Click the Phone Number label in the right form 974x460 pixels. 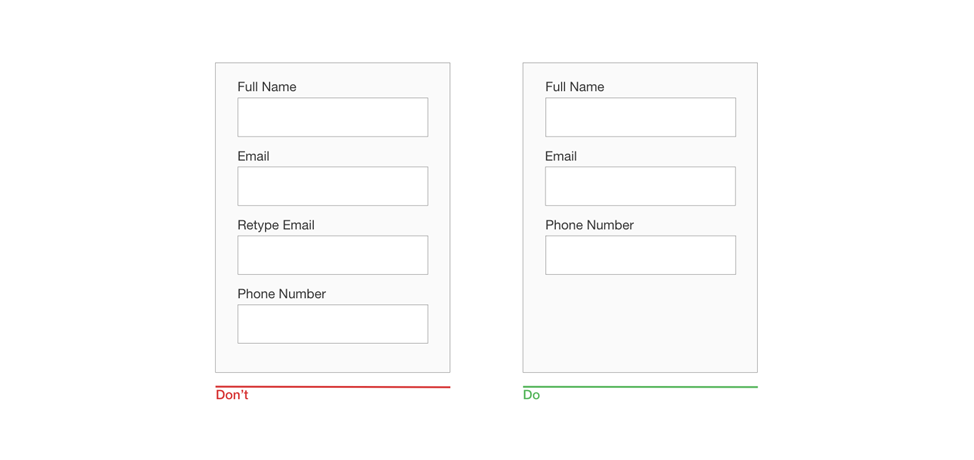(x=590, y=225)
